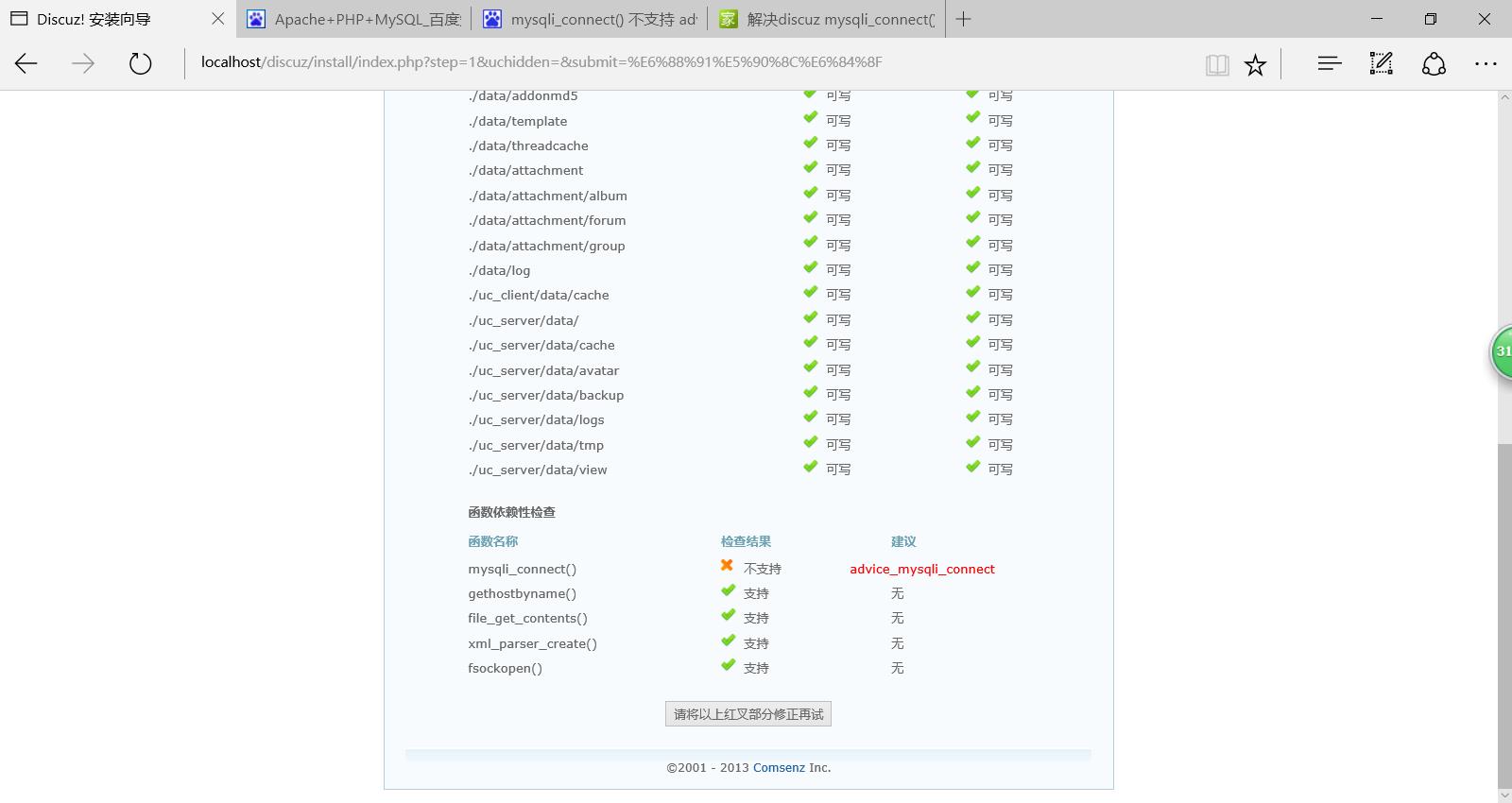Viewport: 1512px width, 803px height.
Task: Click ./uc_server/data/logs directory row
Action: click(536, 419)
